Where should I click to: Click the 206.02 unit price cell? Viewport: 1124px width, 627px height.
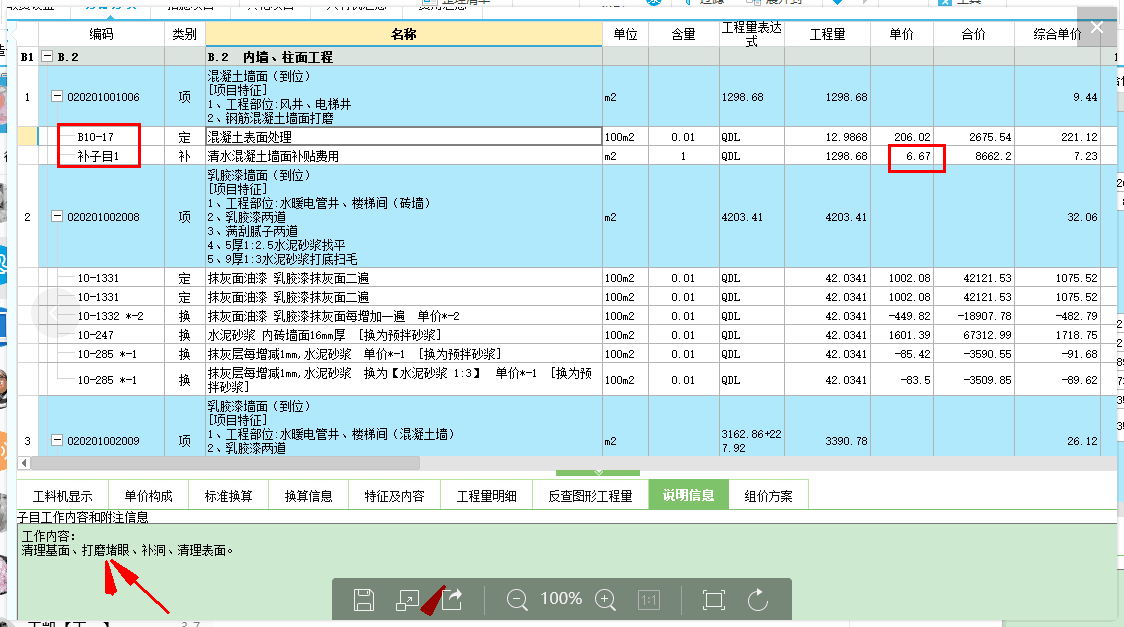pyautogui.click(x=902, y=137)
